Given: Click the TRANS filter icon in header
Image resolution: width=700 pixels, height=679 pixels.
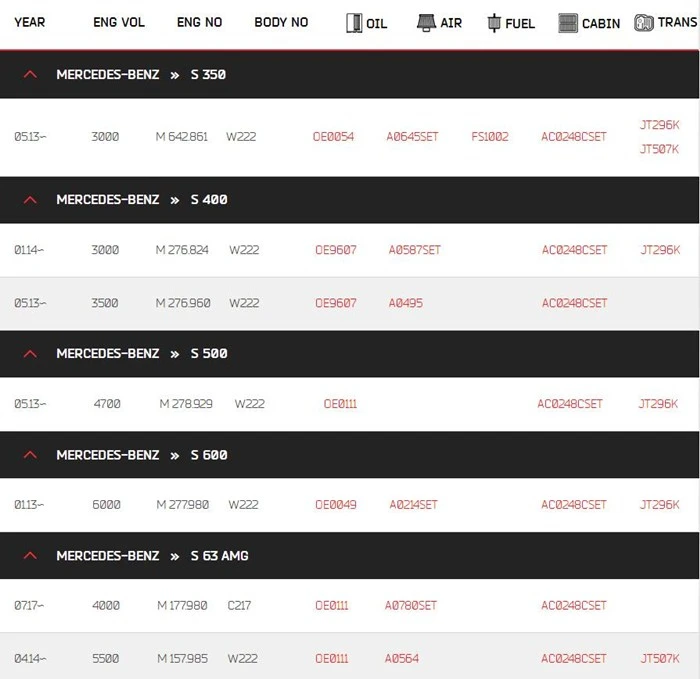Looking at the screenshot, I should [644, 23].
